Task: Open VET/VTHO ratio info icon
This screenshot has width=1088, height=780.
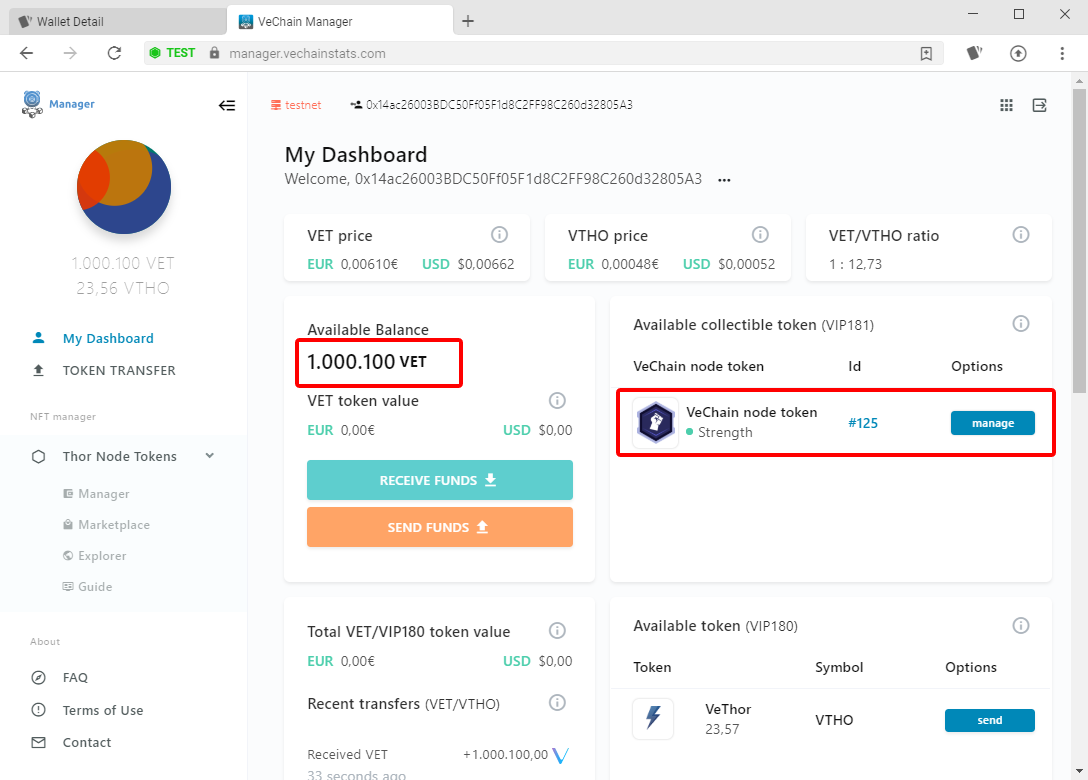Action: (x=1021, y=235)
